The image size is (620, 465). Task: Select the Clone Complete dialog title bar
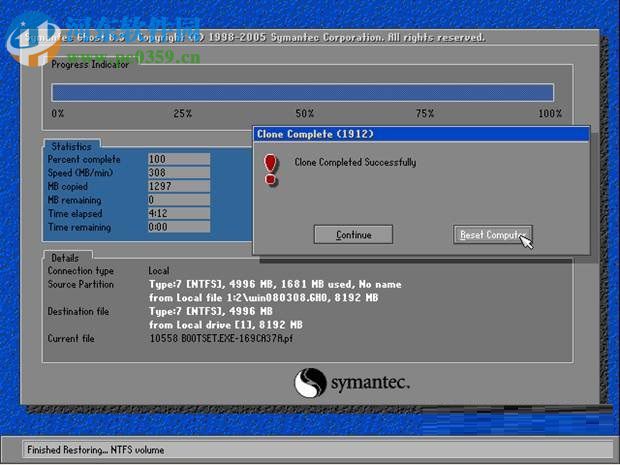(421, 133)
